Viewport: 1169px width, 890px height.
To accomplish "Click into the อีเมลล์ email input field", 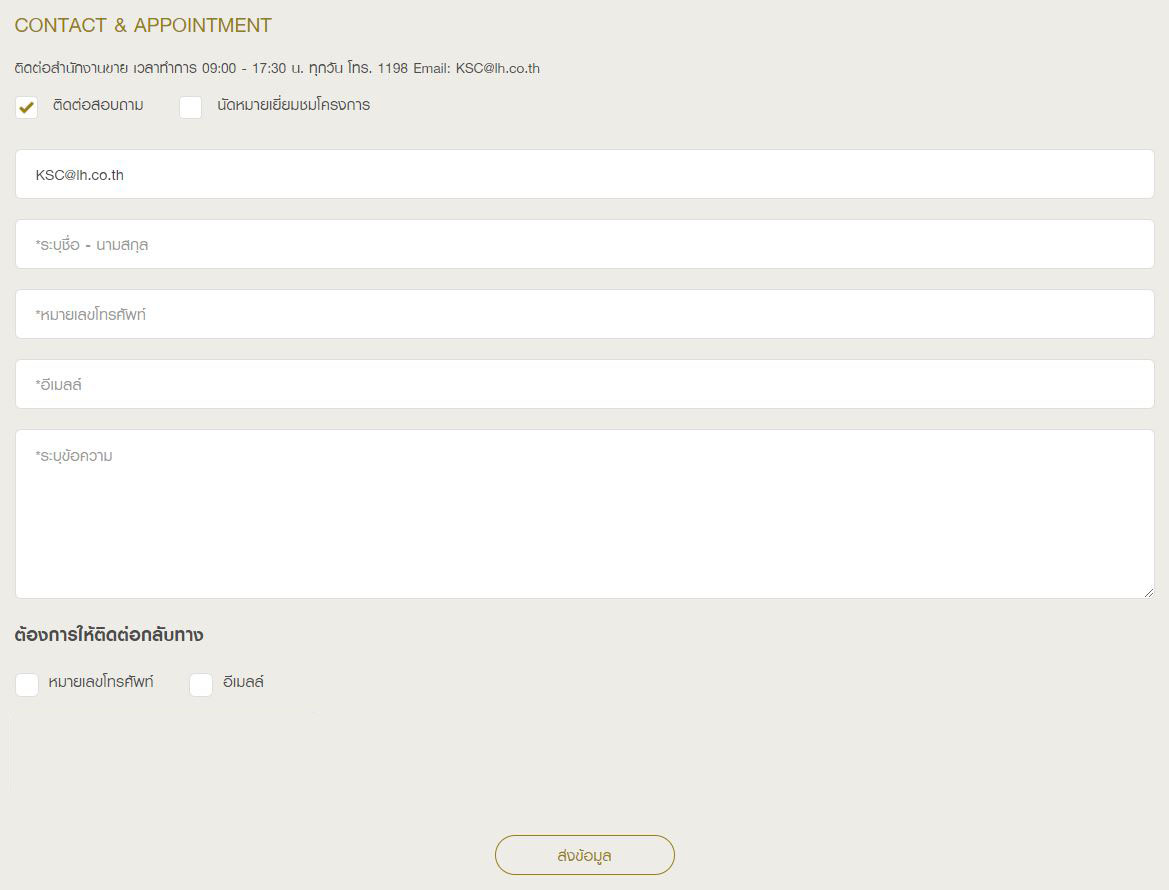I will pyautogui.click(x=584, y=384).
